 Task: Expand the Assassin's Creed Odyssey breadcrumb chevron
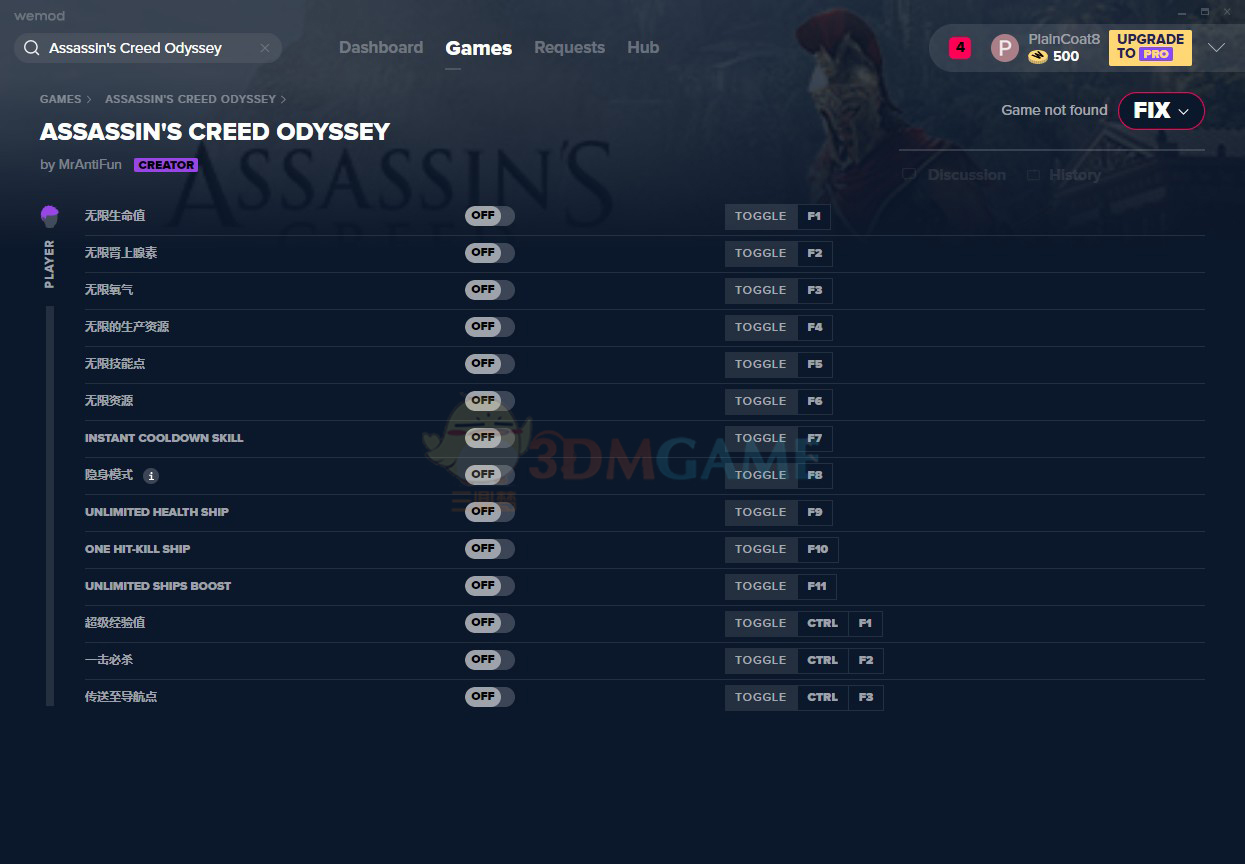pyautogui.click(x=283, y=99)
